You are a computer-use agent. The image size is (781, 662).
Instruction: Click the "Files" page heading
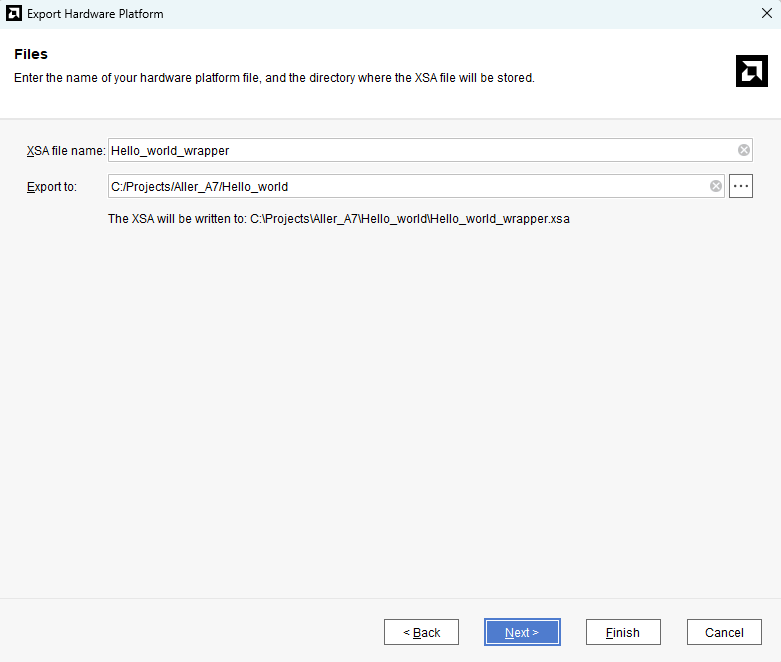click(x=31, y=54)
